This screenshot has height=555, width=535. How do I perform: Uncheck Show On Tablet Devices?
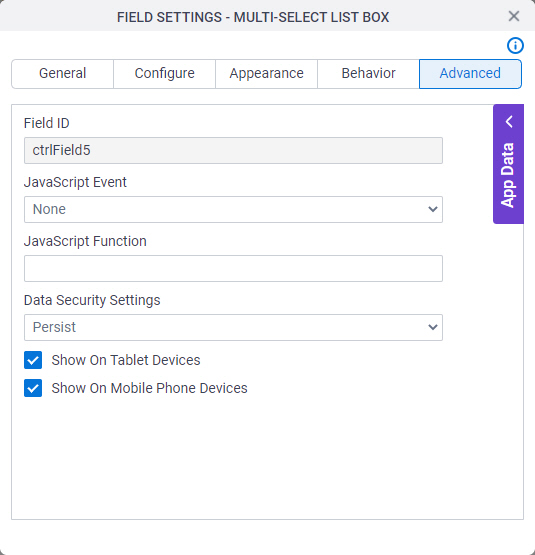click(x=33, y=360)
